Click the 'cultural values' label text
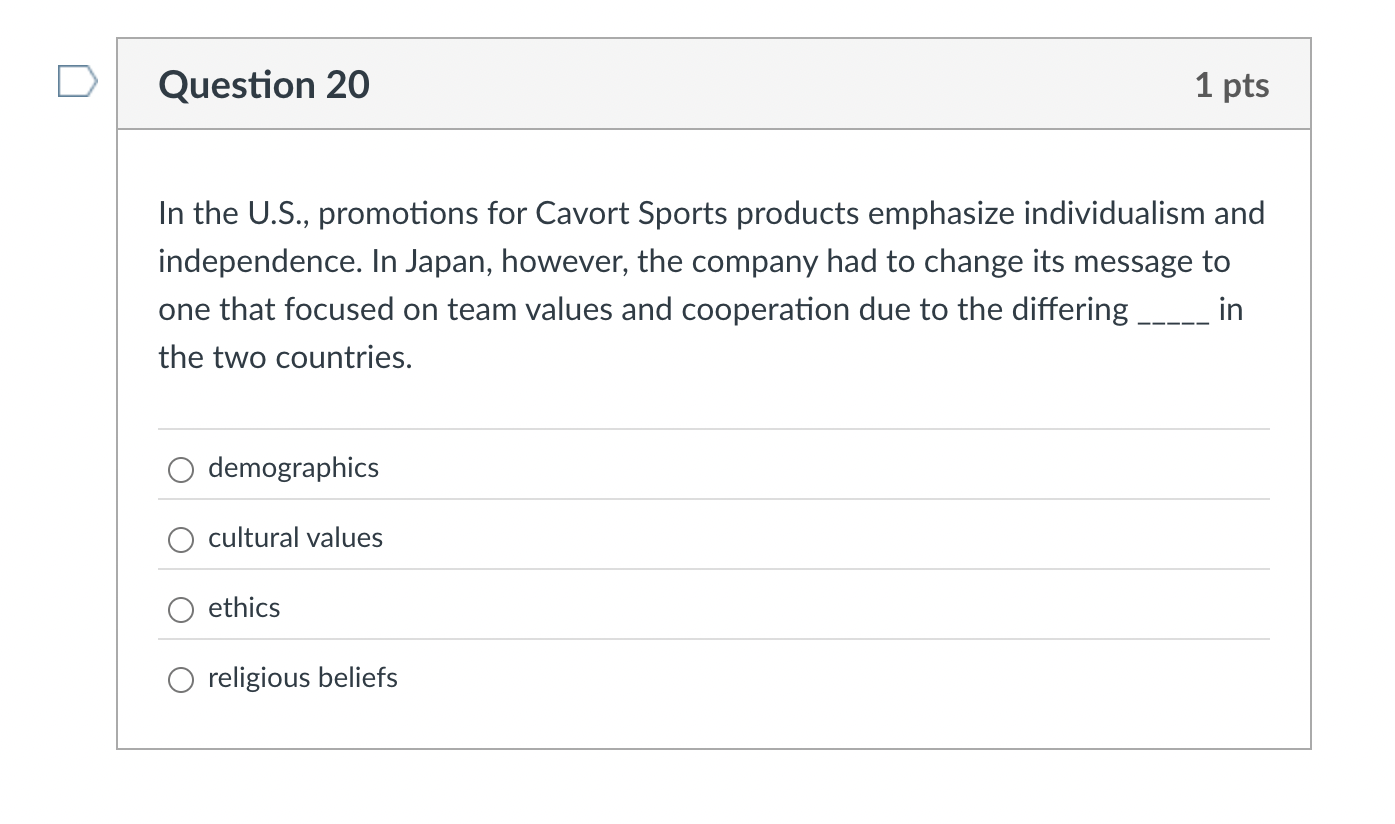Viewport: 1395px width, 824px height. [x=295, y=537]
